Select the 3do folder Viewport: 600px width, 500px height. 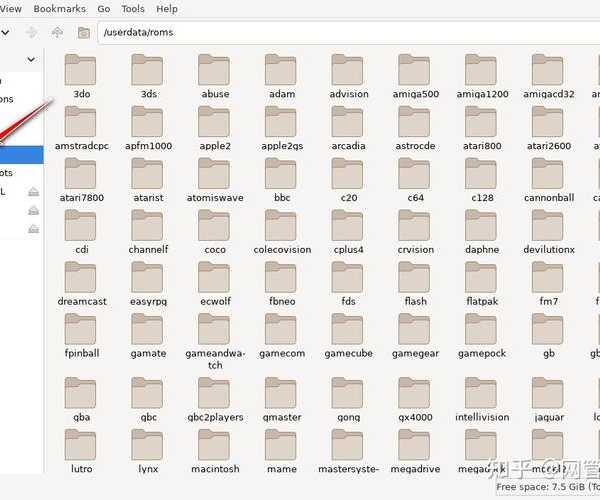click(x=81, y=77)
